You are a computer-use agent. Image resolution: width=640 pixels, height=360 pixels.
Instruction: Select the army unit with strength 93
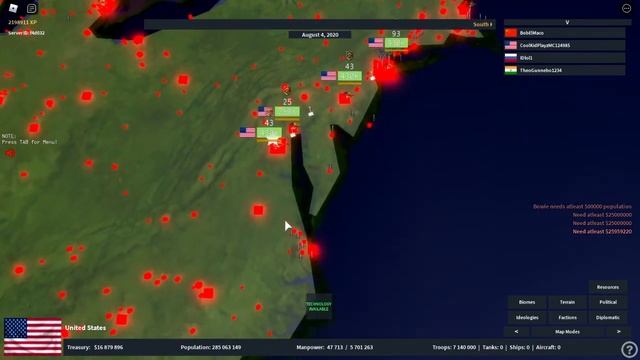point(396,42)
